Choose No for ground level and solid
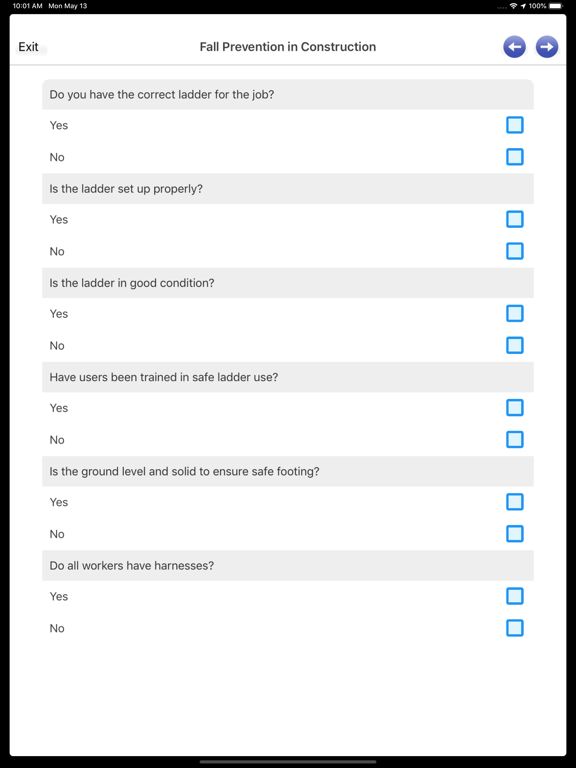 (515, 533)
